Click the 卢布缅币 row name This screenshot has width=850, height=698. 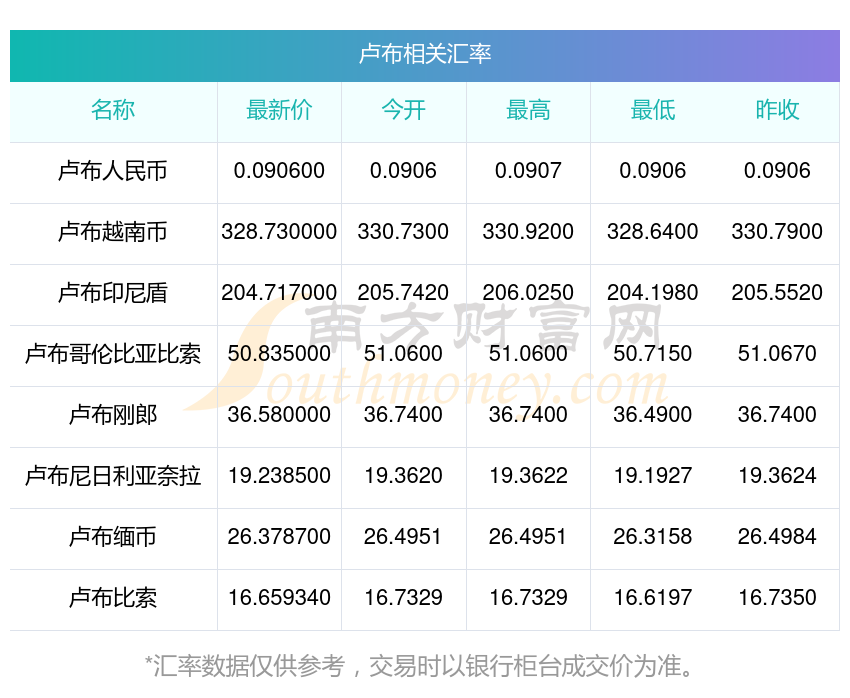pos(113,537)
